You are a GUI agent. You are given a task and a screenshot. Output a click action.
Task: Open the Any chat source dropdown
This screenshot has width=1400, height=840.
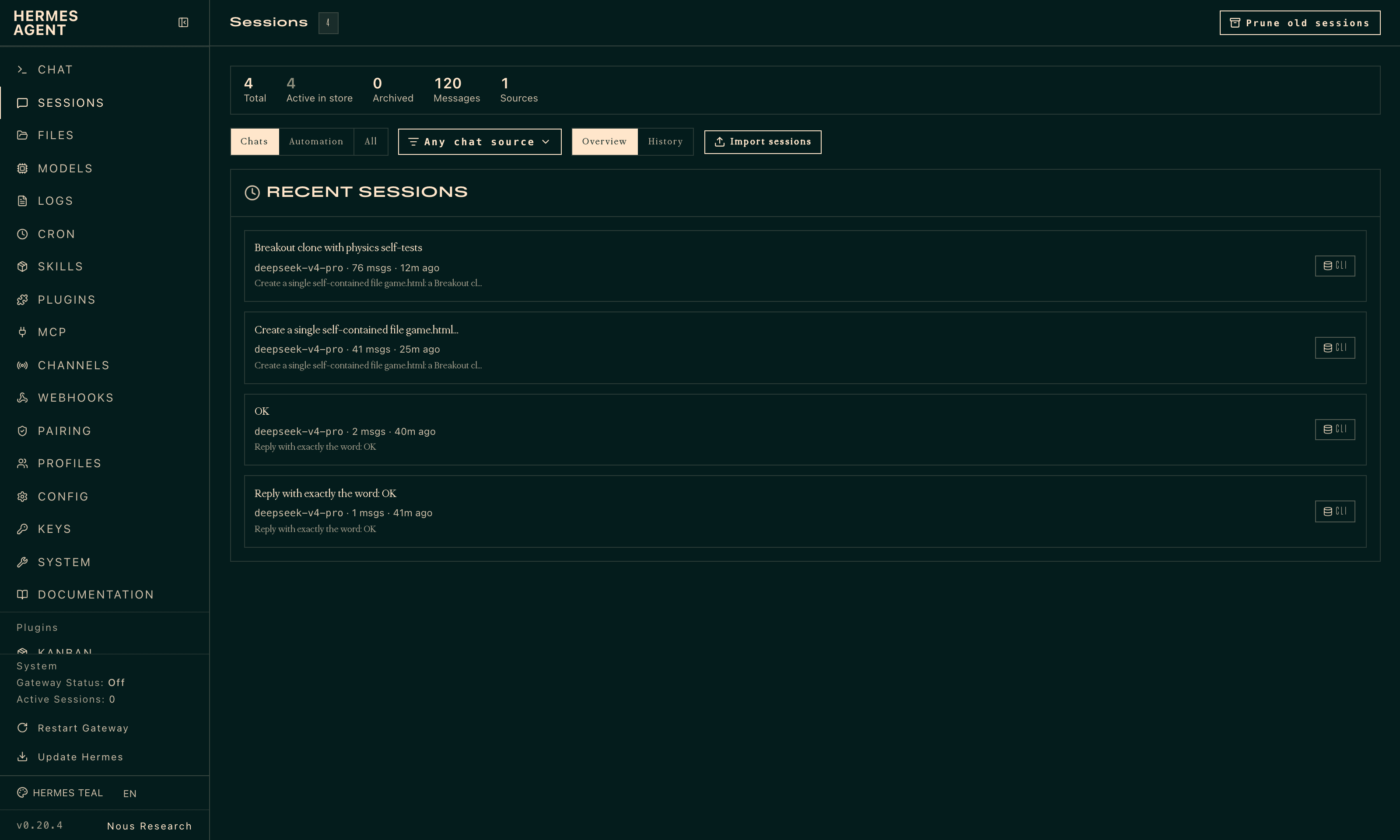coord(480,141)
